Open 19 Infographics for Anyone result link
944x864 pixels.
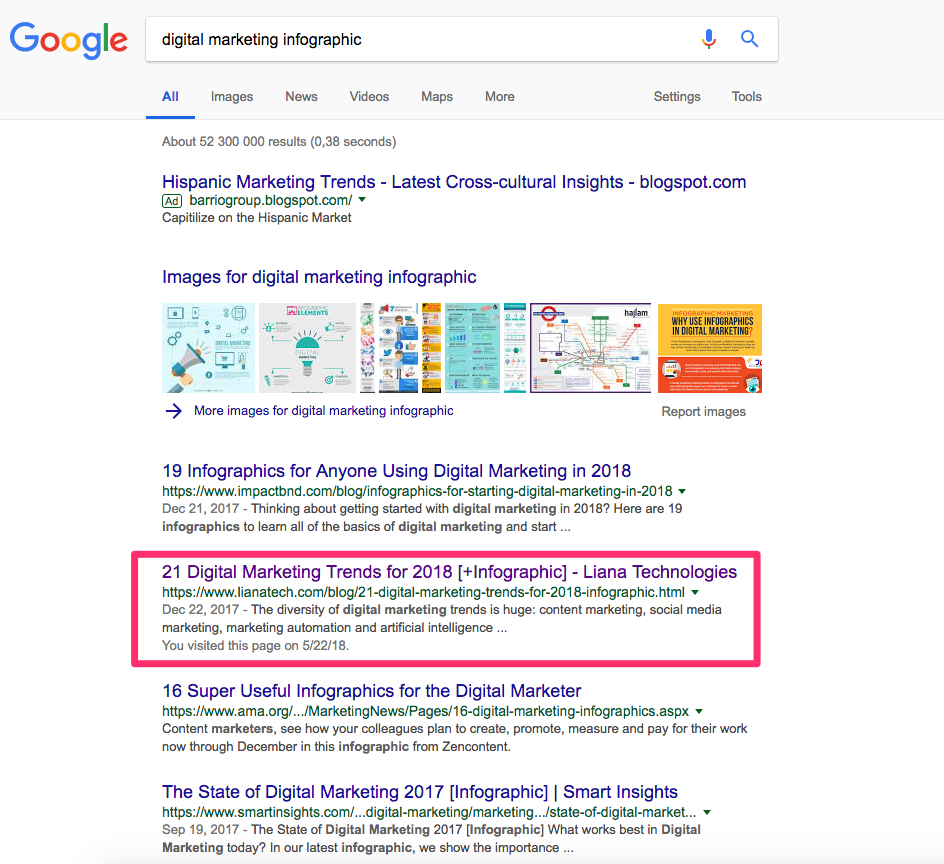click(396, 471)
